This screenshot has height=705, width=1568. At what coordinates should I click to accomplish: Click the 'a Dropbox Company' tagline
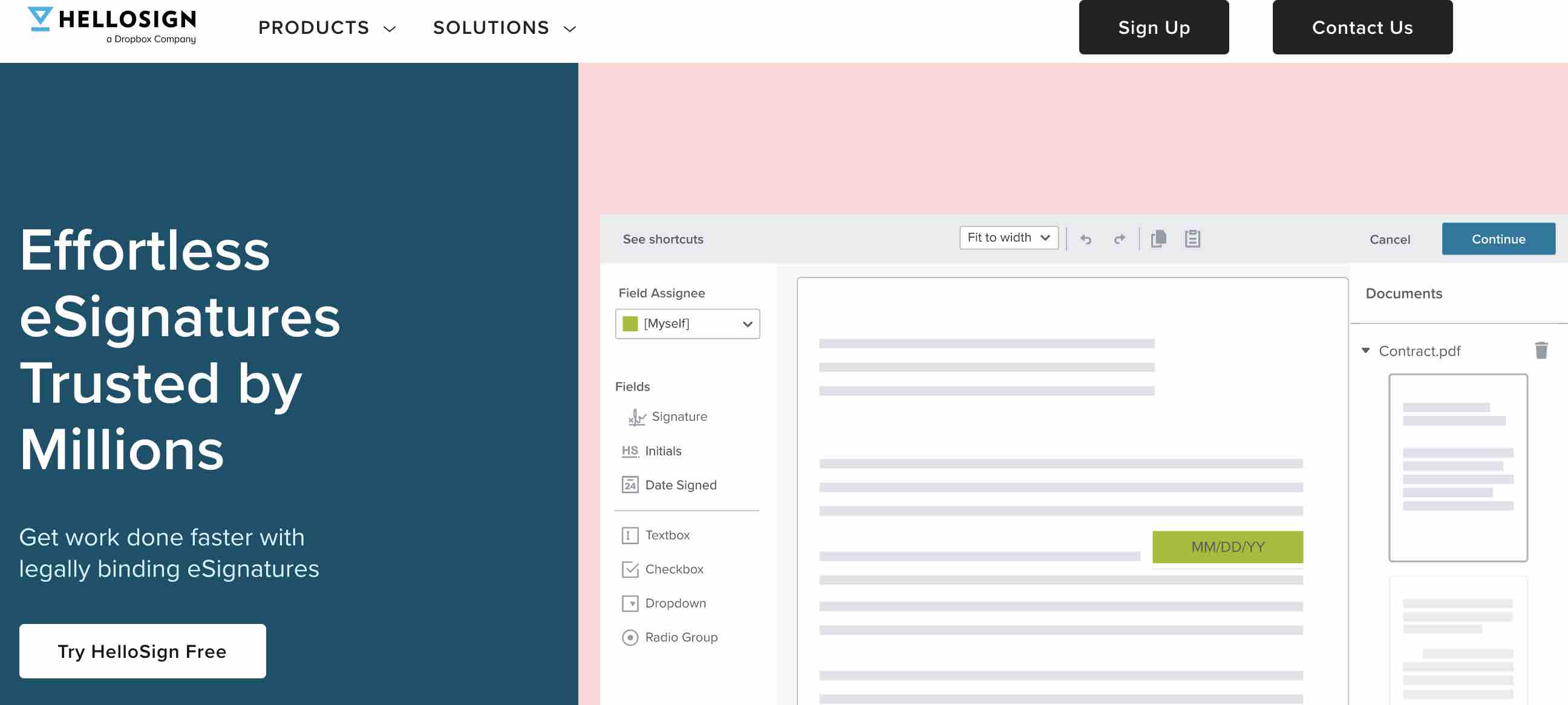(151, 39)
